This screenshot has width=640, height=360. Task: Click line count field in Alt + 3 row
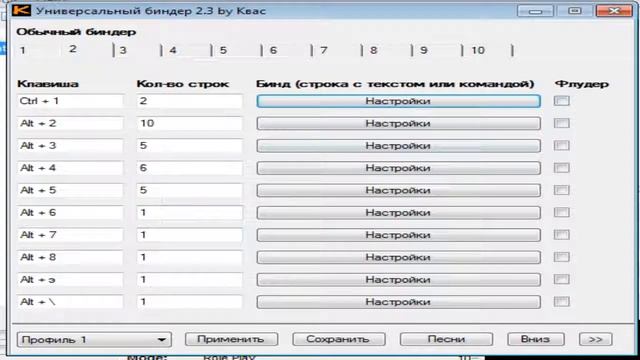[x=189, y=146]
